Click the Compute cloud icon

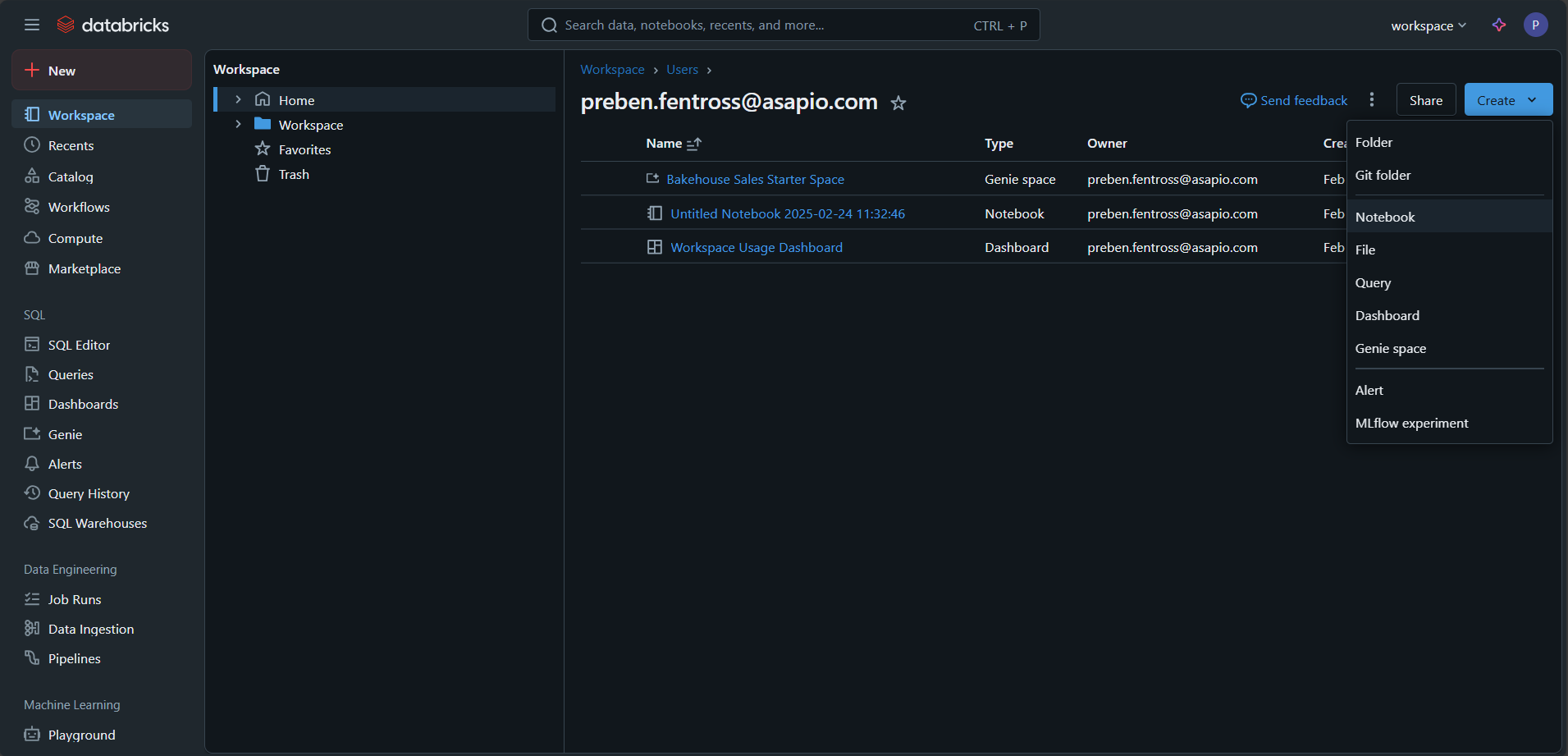(x=32, y=237)
